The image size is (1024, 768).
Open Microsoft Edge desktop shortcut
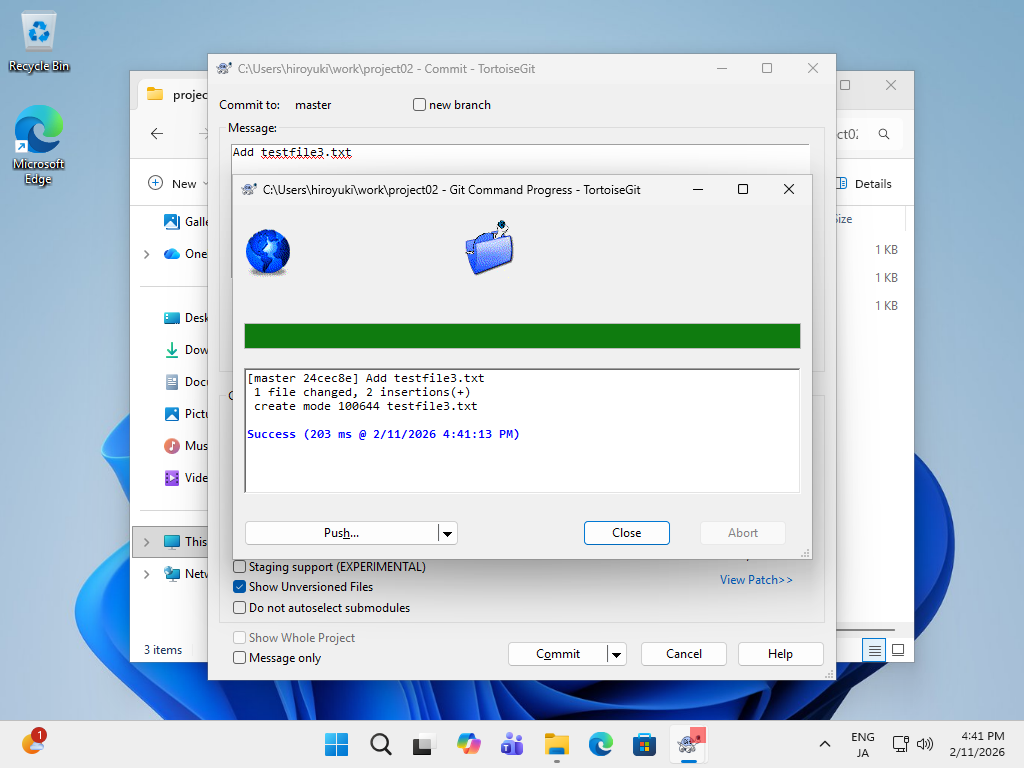pyautogui.click(x=39, y=145)
